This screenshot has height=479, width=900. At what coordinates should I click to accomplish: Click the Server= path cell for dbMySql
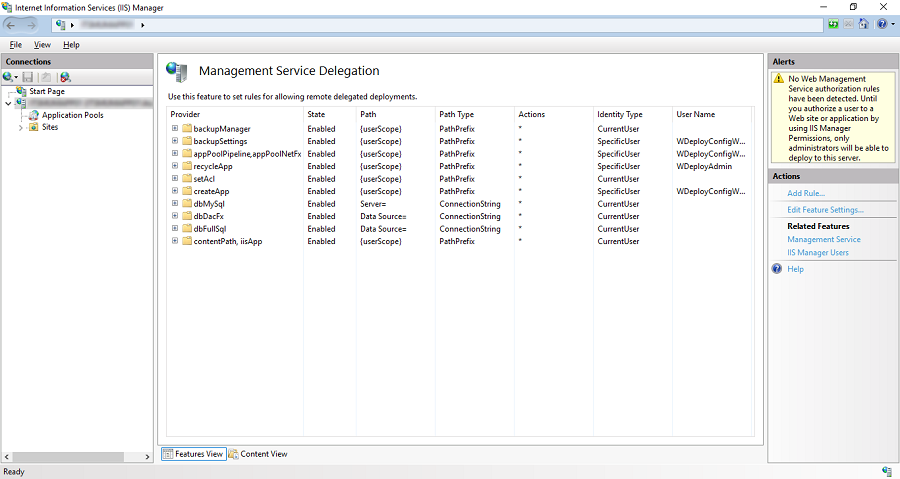click(x=373, y=204)
